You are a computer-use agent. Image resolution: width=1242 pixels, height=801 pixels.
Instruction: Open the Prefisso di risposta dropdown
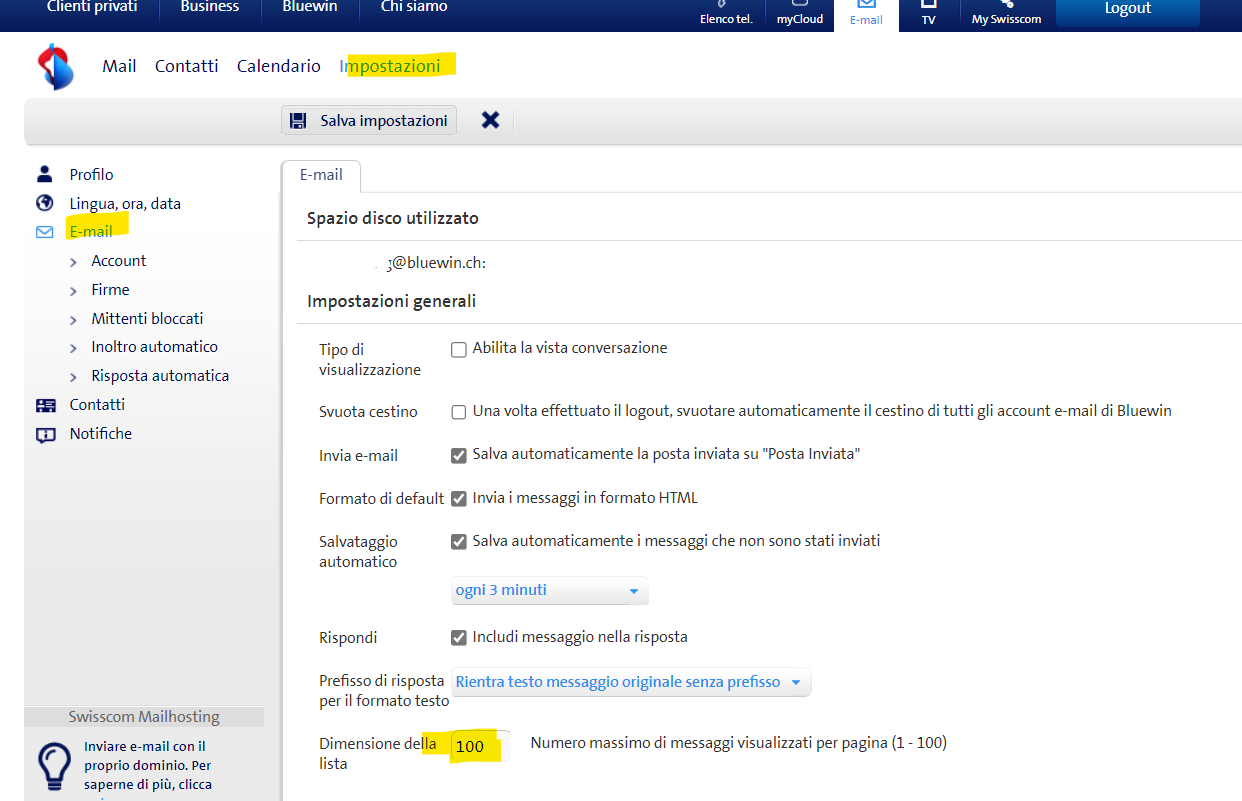[630, 682]
